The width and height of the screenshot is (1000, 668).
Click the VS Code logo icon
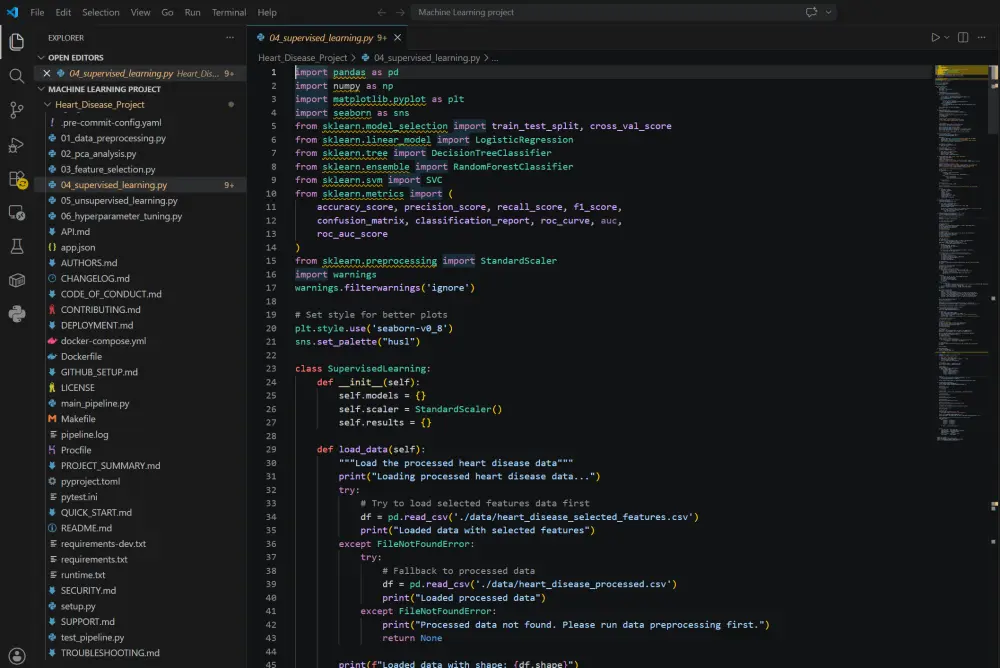pyautogui.click(x=12, y=12)
